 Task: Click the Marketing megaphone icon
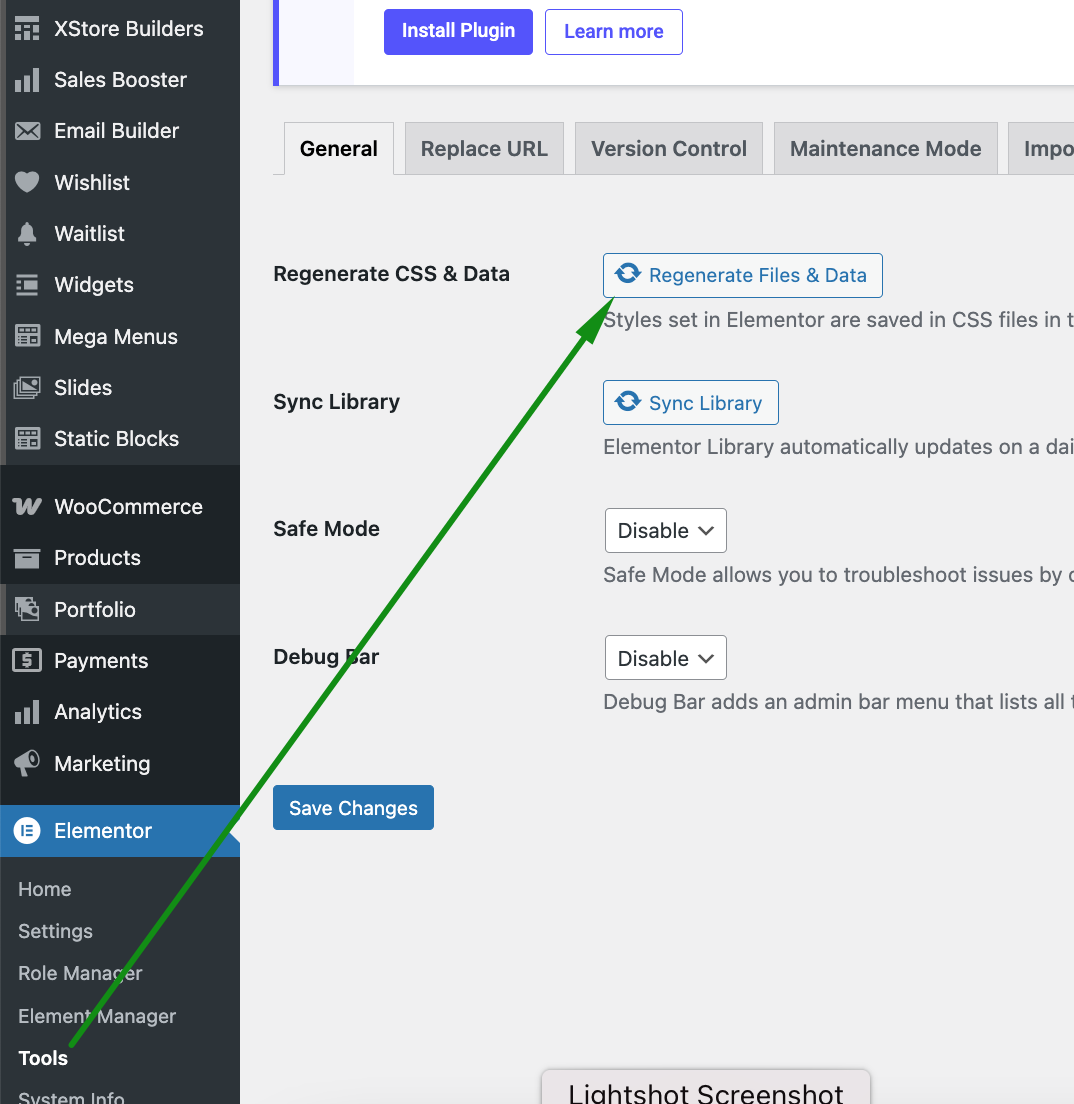(27, 764)
